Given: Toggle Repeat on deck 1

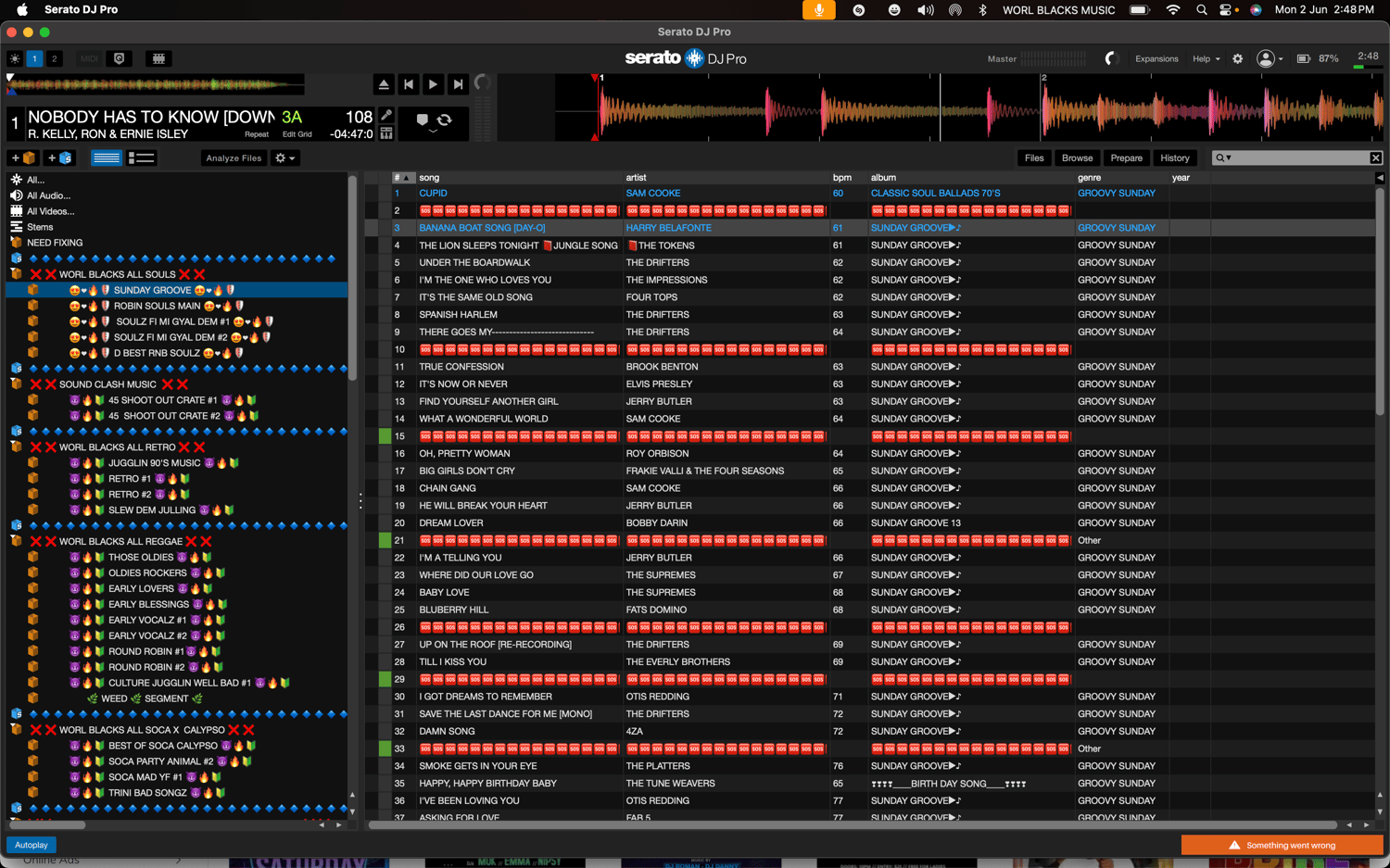Looking at the screenshot, I should click(257, 134).
